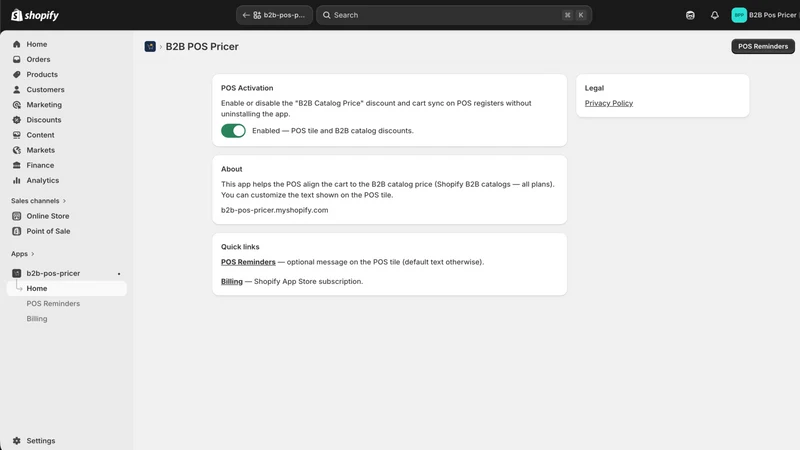
Task: Expand the Apps section
Action: pyautogui.click(x=22, y=254)
